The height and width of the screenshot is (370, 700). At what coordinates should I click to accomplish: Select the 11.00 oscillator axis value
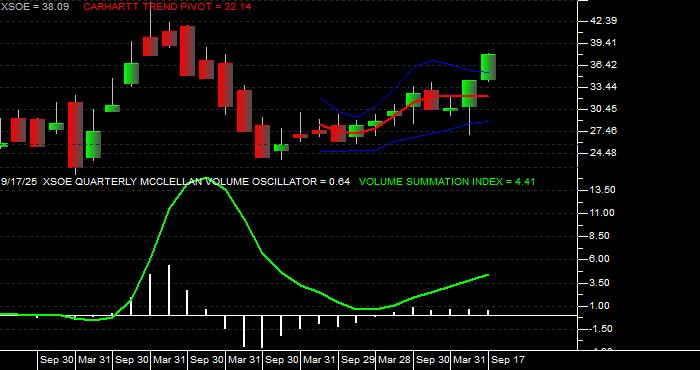click(x=602, y=213)
